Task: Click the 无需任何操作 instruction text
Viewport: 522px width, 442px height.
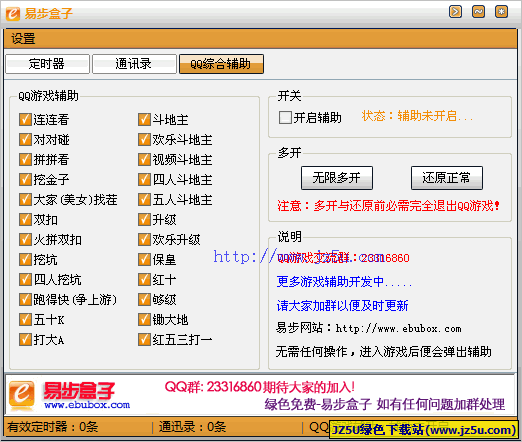Action: click(383, 352)
